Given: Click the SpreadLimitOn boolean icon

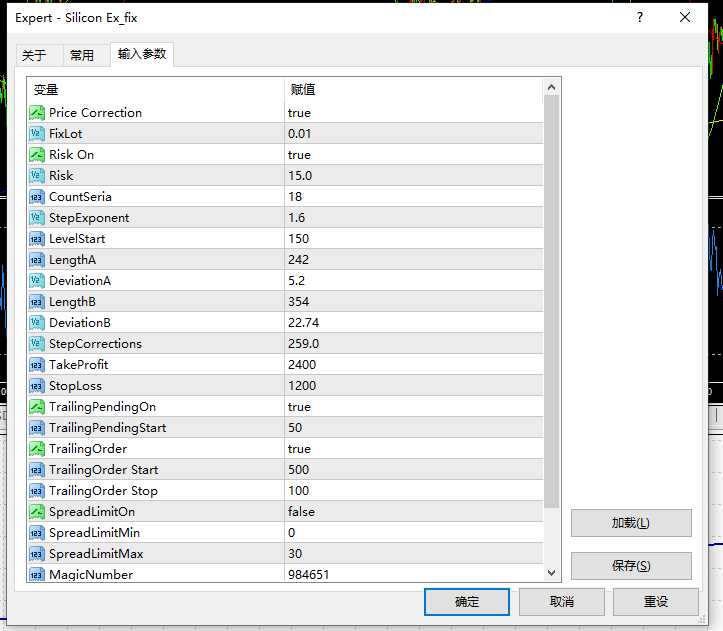Looking at the screenshot, I should tap(37, 512).
